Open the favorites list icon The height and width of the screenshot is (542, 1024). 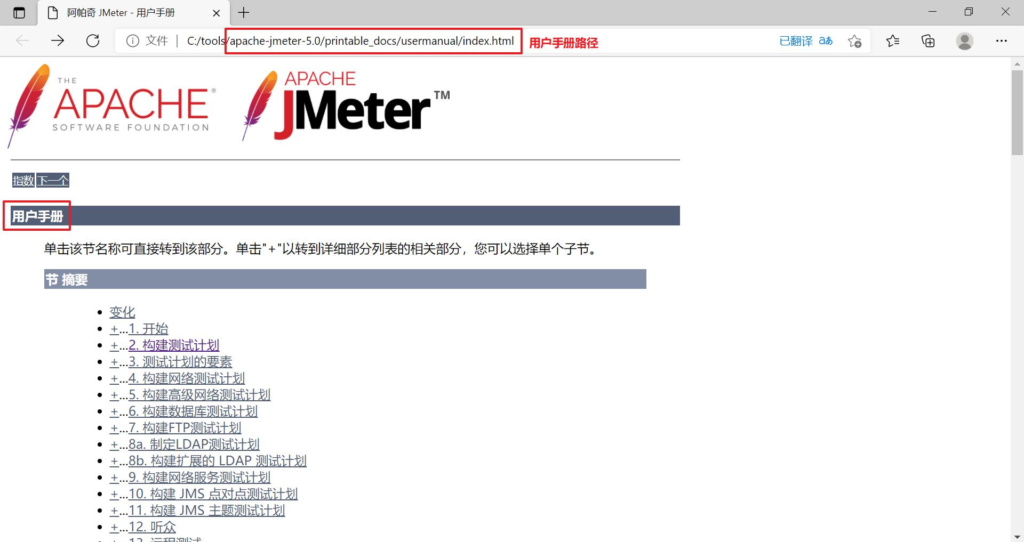(x=892, y=41)
